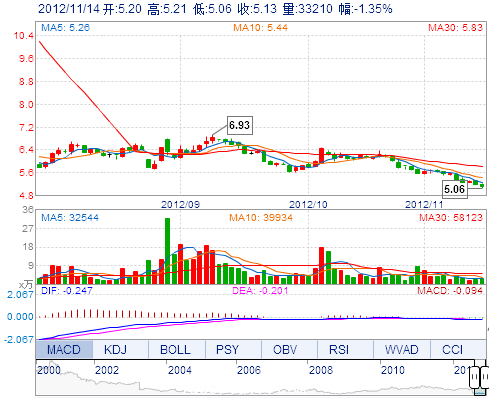
Task: Switch to the OBV indicator tab
Action: [285, 349]
